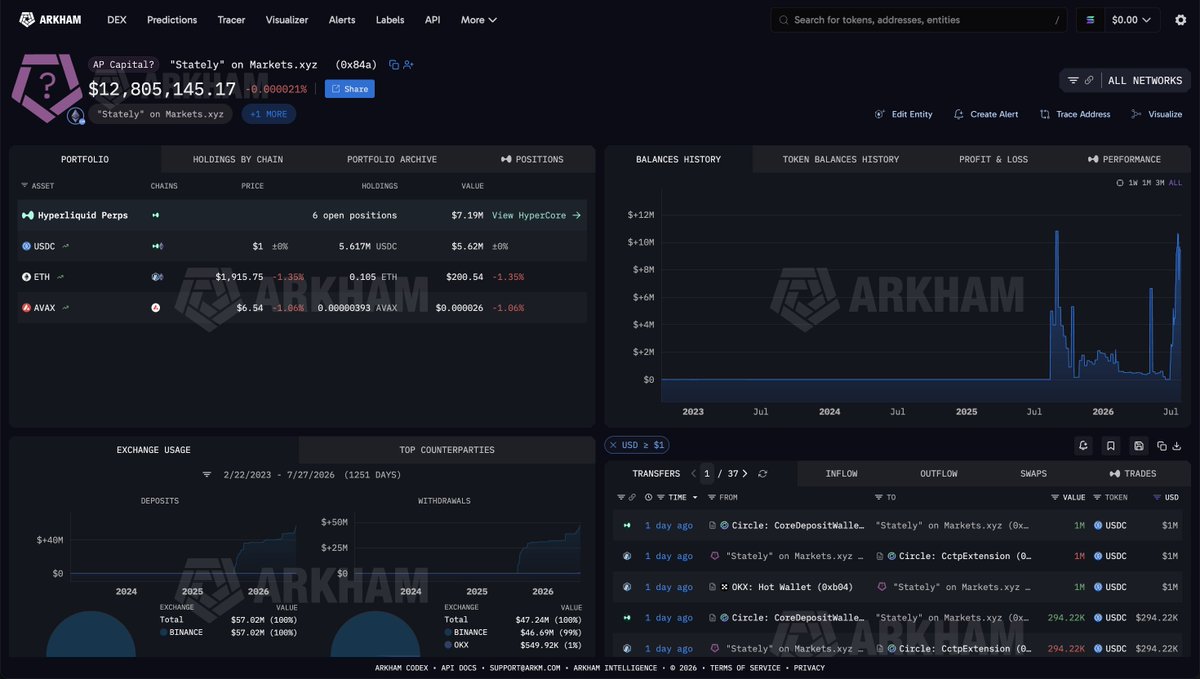Click the ETH price chart icon
The height and width of the screenshot is (679, 1200).
60,277
